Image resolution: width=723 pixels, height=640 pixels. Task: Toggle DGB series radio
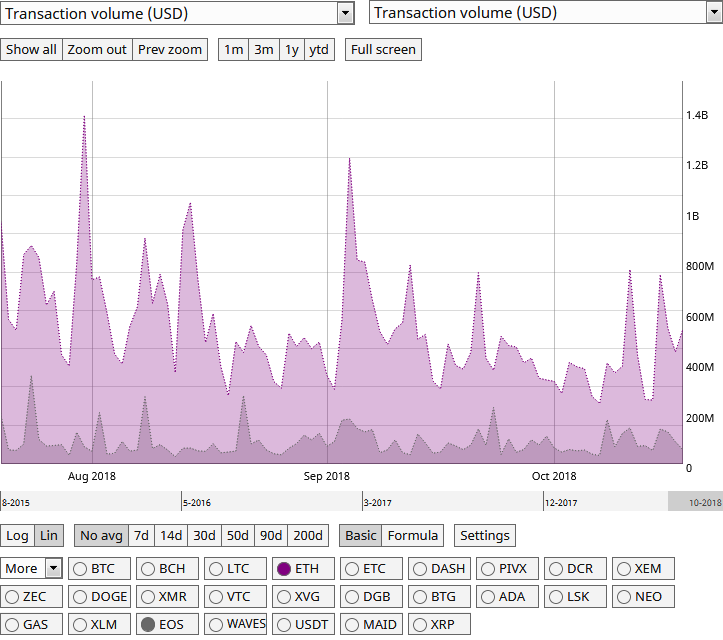coord(371,597)
